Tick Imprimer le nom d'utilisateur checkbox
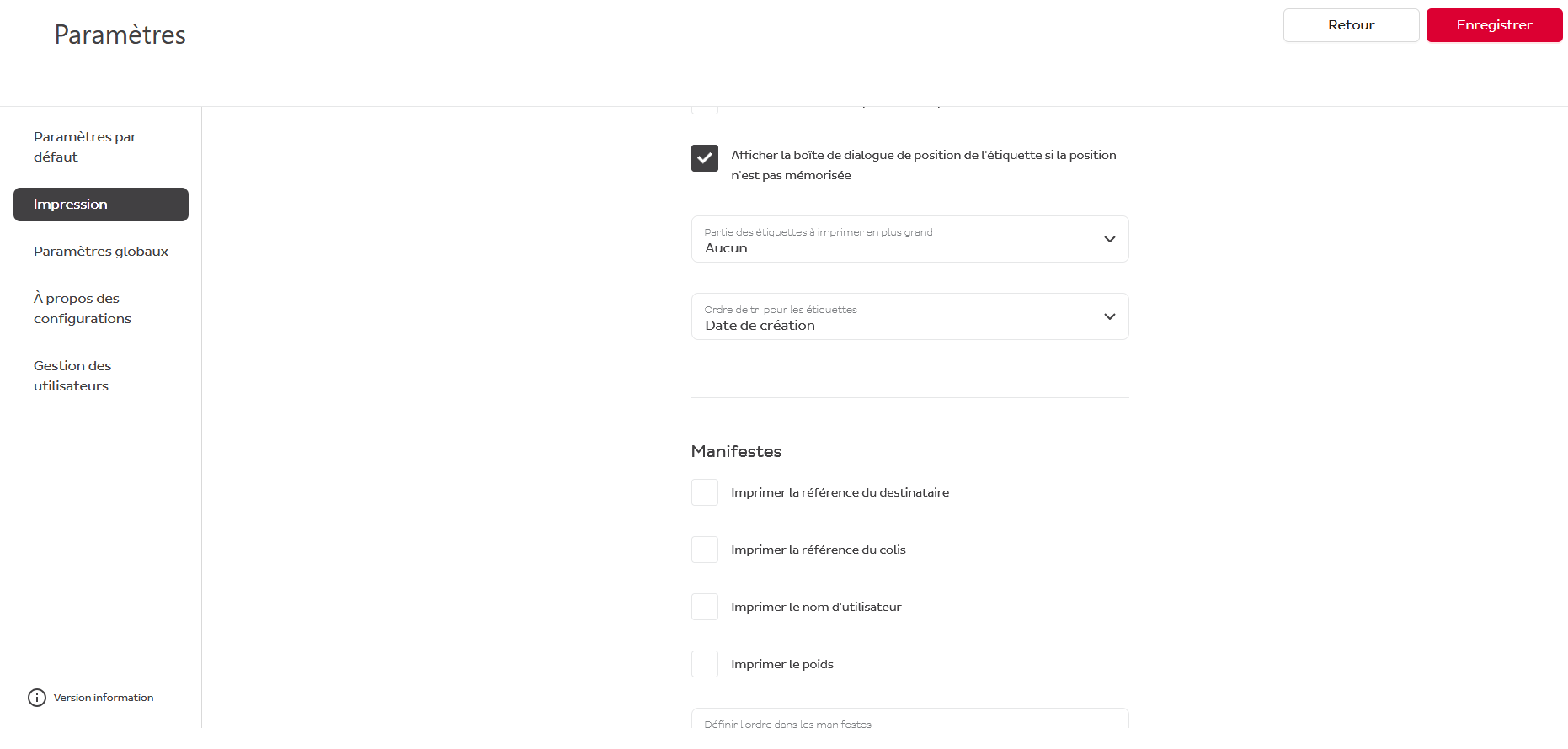Screen dimensions: 1568x749 (705, 607)
